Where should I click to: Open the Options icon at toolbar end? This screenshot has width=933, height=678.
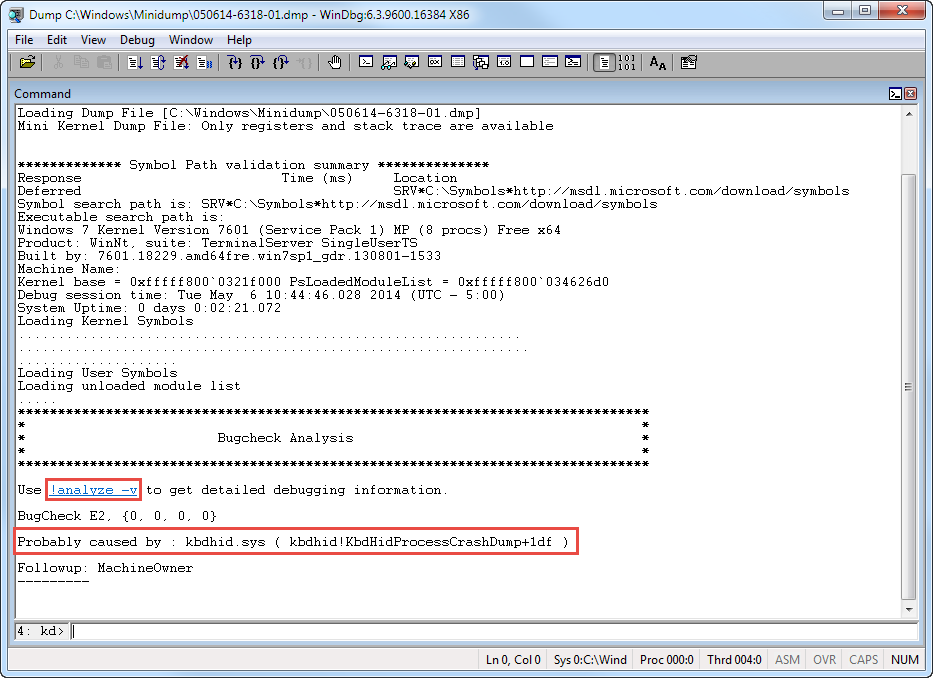688,62
